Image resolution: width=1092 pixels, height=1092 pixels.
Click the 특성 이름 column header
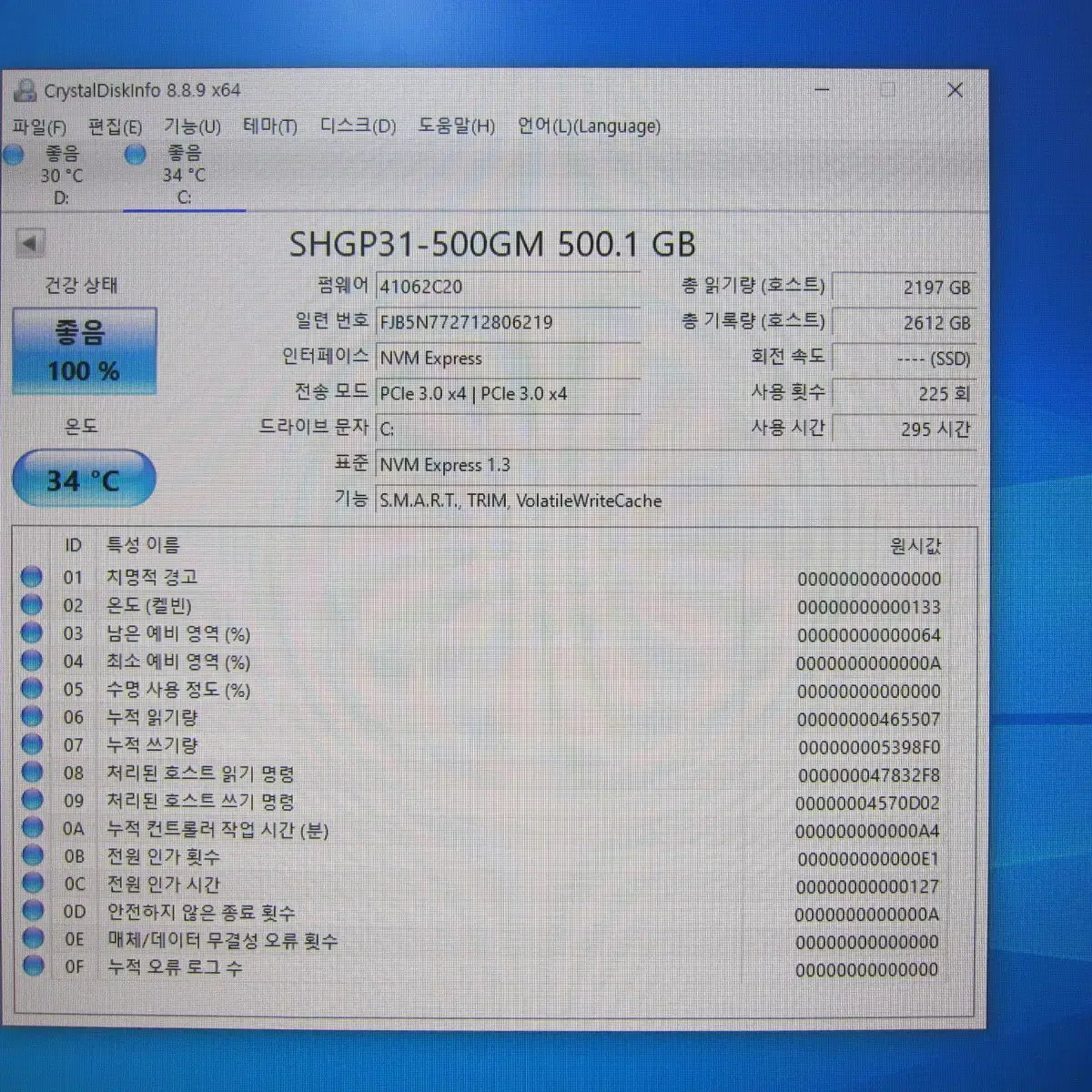click(x=144, y=545)
